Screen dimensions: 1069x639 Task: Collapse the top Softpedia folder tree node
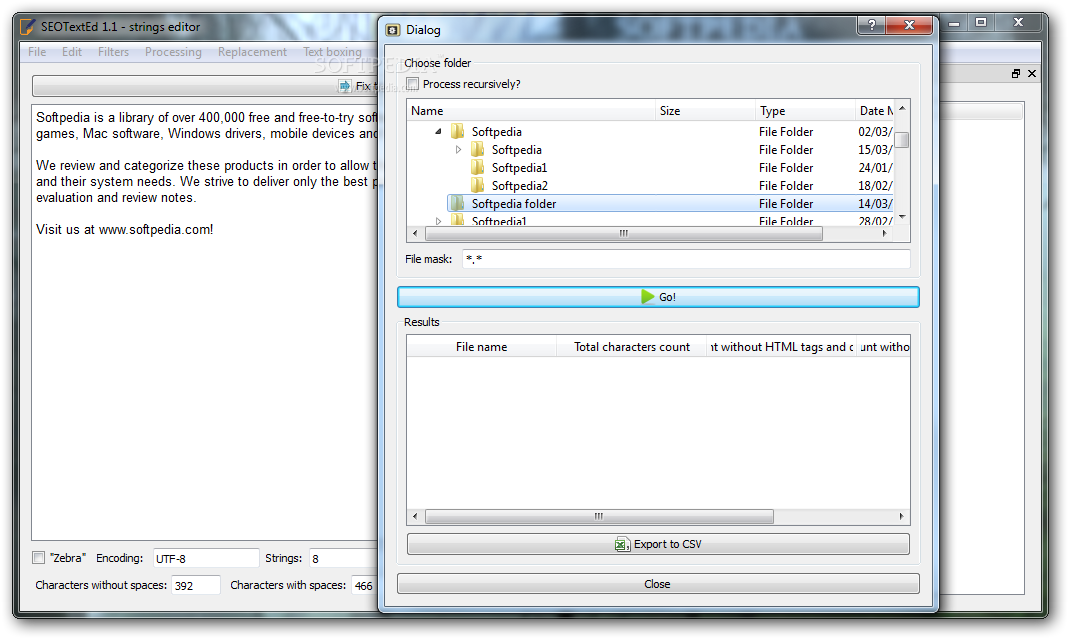(x=438, y=132)
